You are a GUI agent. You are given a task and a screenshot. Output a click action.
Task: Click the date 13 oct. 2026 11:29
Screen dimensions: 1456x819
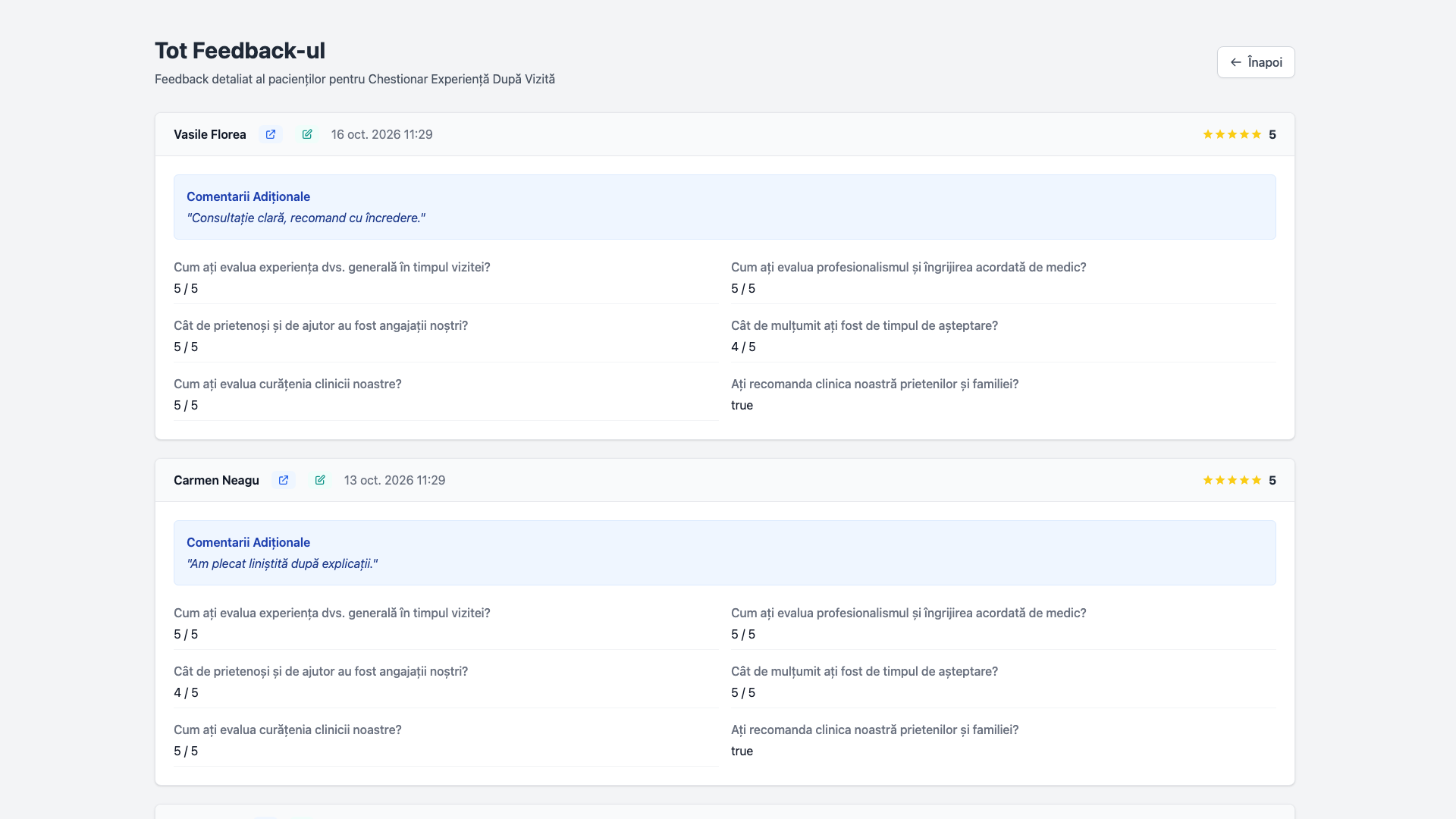pos(394,480)
